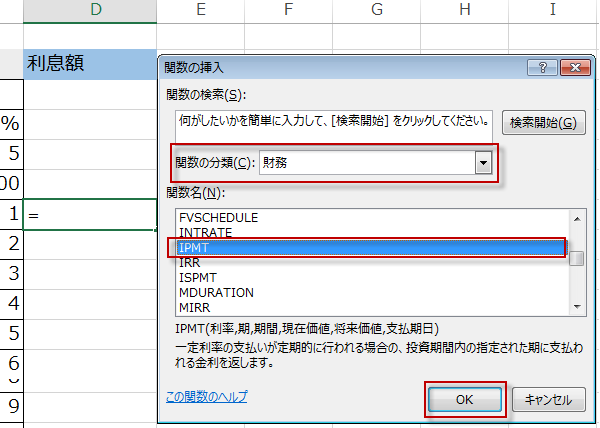
Task: Click the 検索開始 button
Action: (x=543, y=123)
